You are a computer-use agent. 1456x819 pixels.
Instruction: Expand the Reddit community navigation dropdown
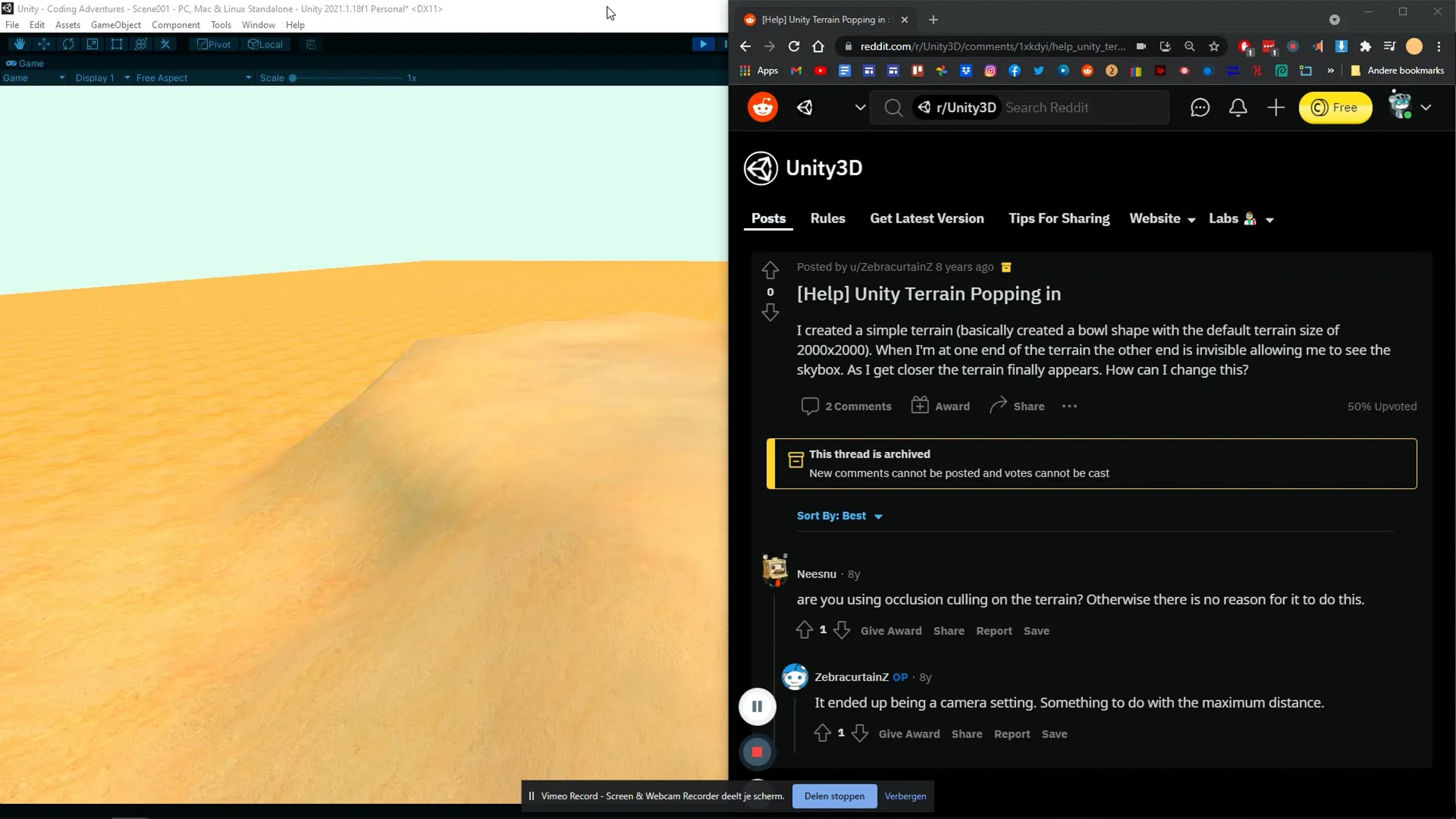coord(860,108)
